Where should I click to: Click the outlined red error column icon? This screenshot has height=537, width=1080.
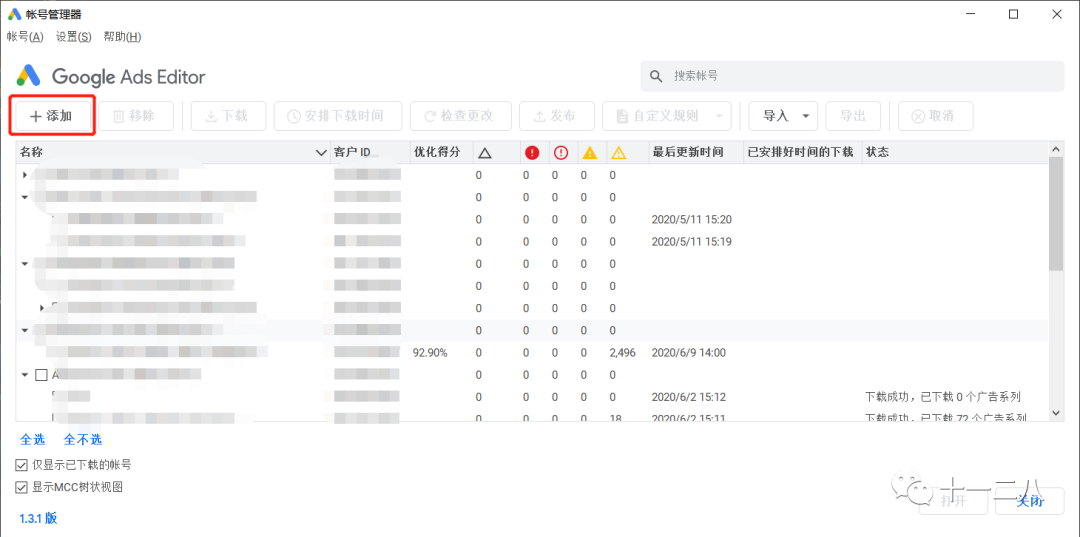pos(561,153)
